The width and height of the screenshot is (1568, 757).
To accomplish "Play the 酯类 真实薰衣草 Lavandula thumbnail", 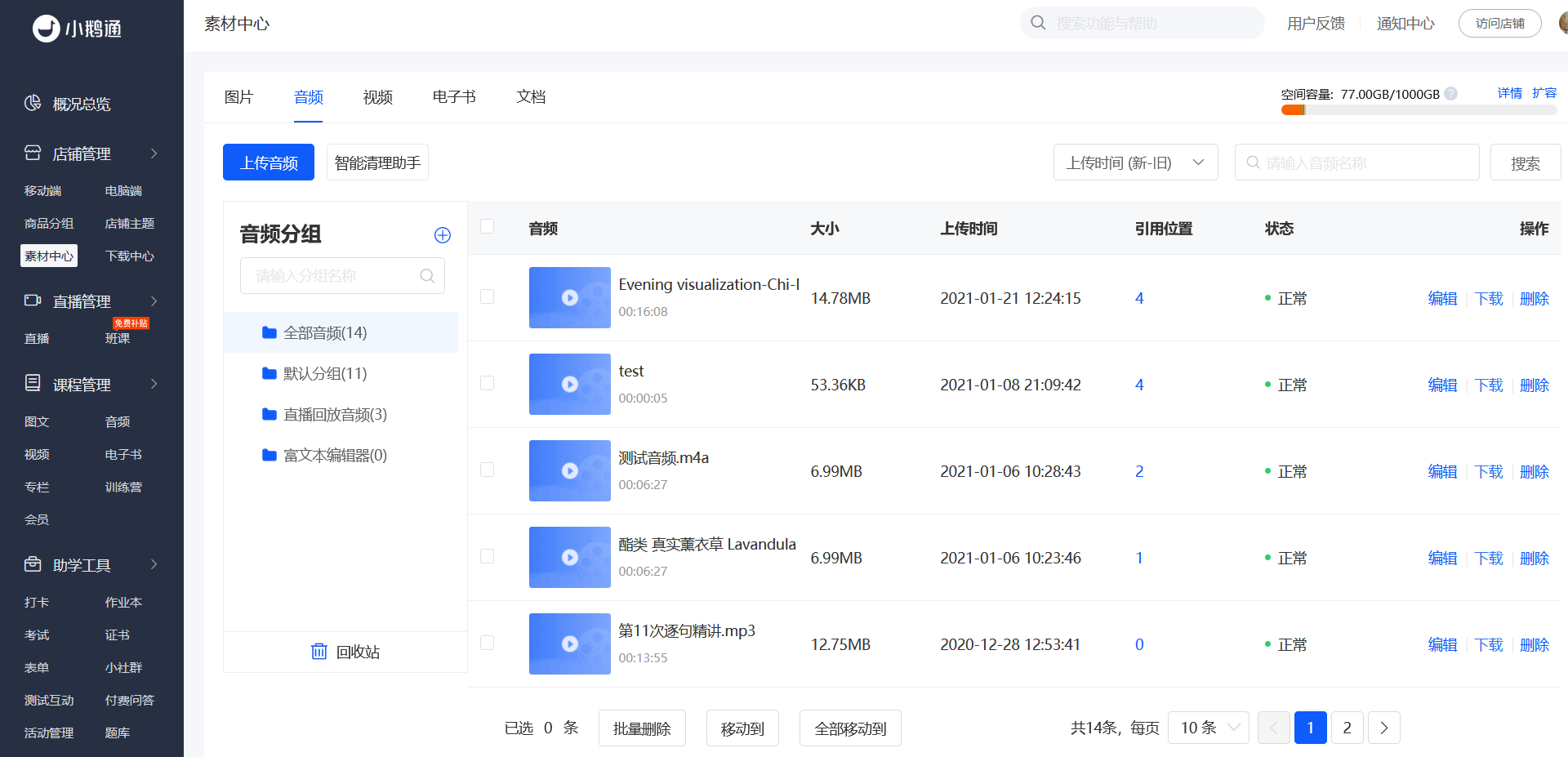I will pos(570,557).
